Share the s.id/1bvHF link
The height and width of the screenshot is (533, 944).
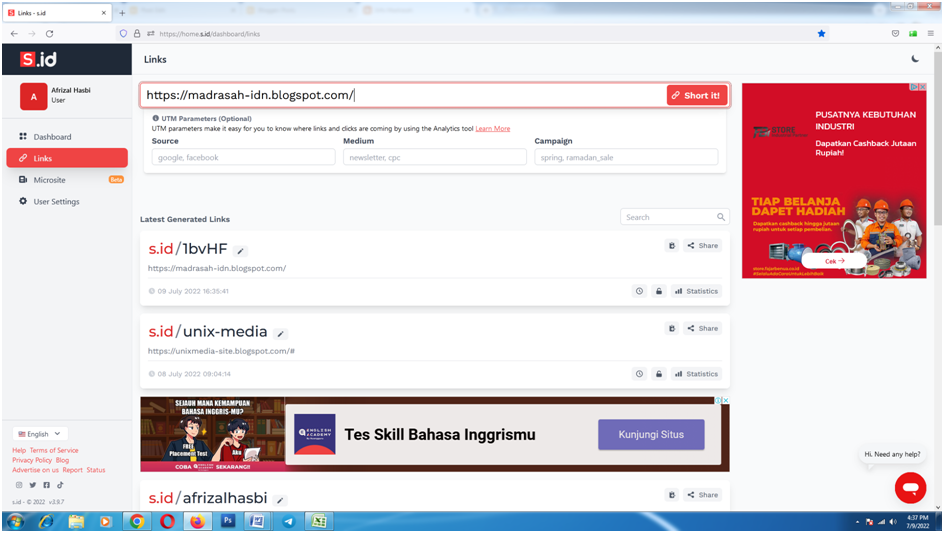tap(703, 246)
